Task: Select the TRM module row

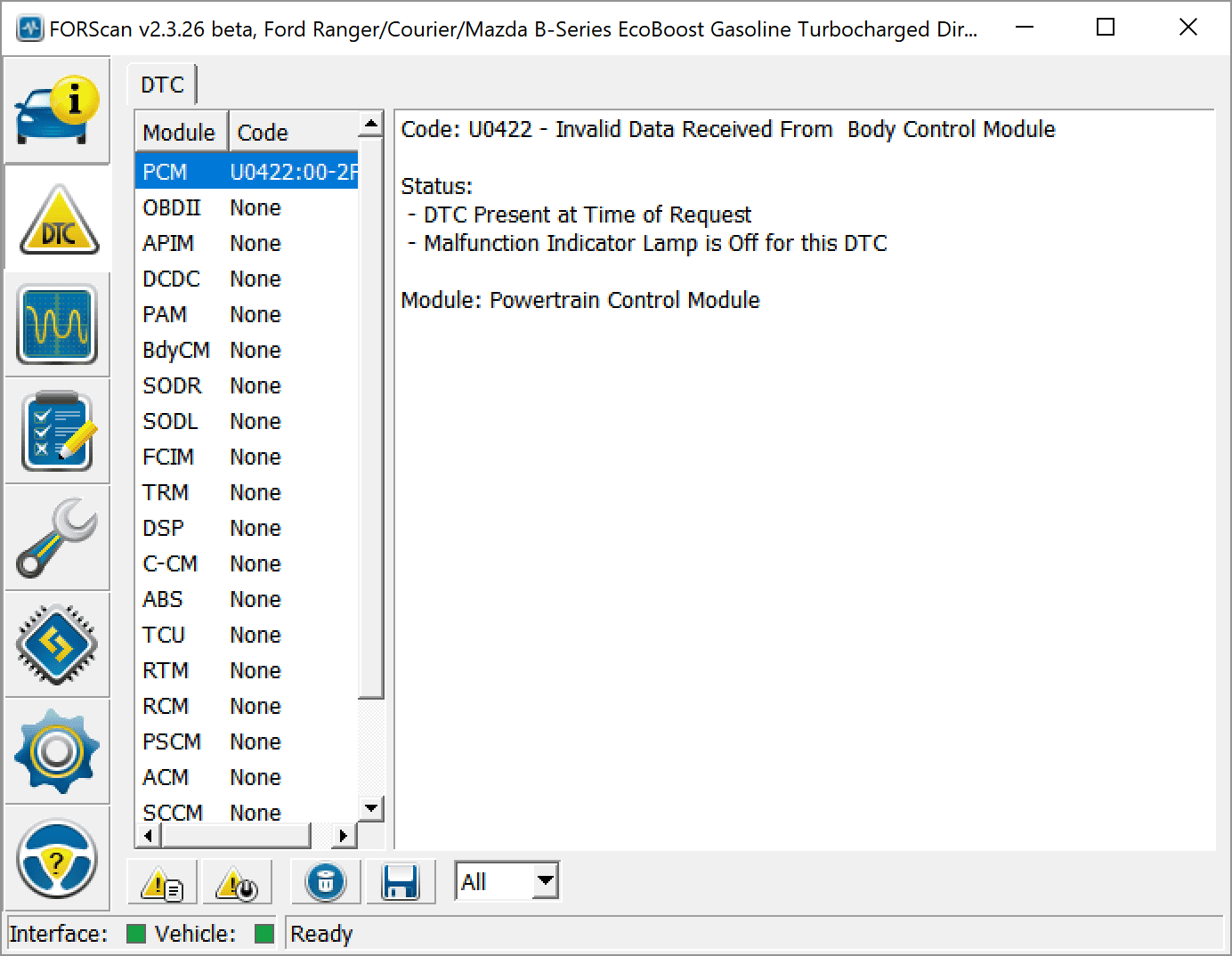Action: click(247, 492)
